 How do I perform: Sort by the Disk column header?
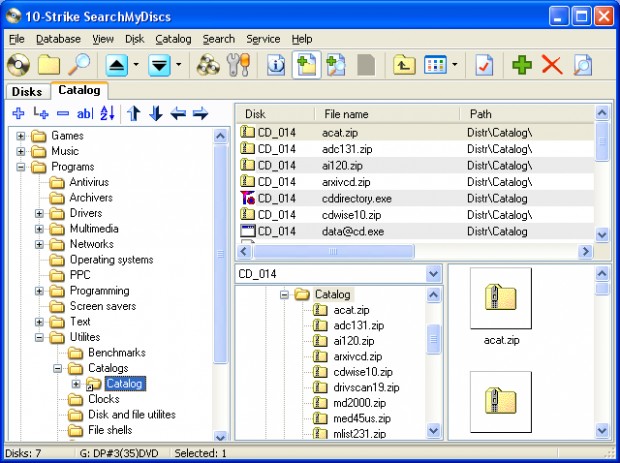point(275,114)
